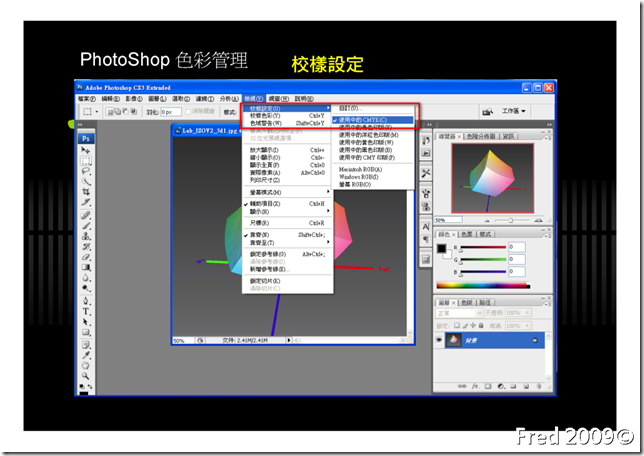Select the Crop tool
Viewport: 644px width, 456px height.
click(86, 191)
